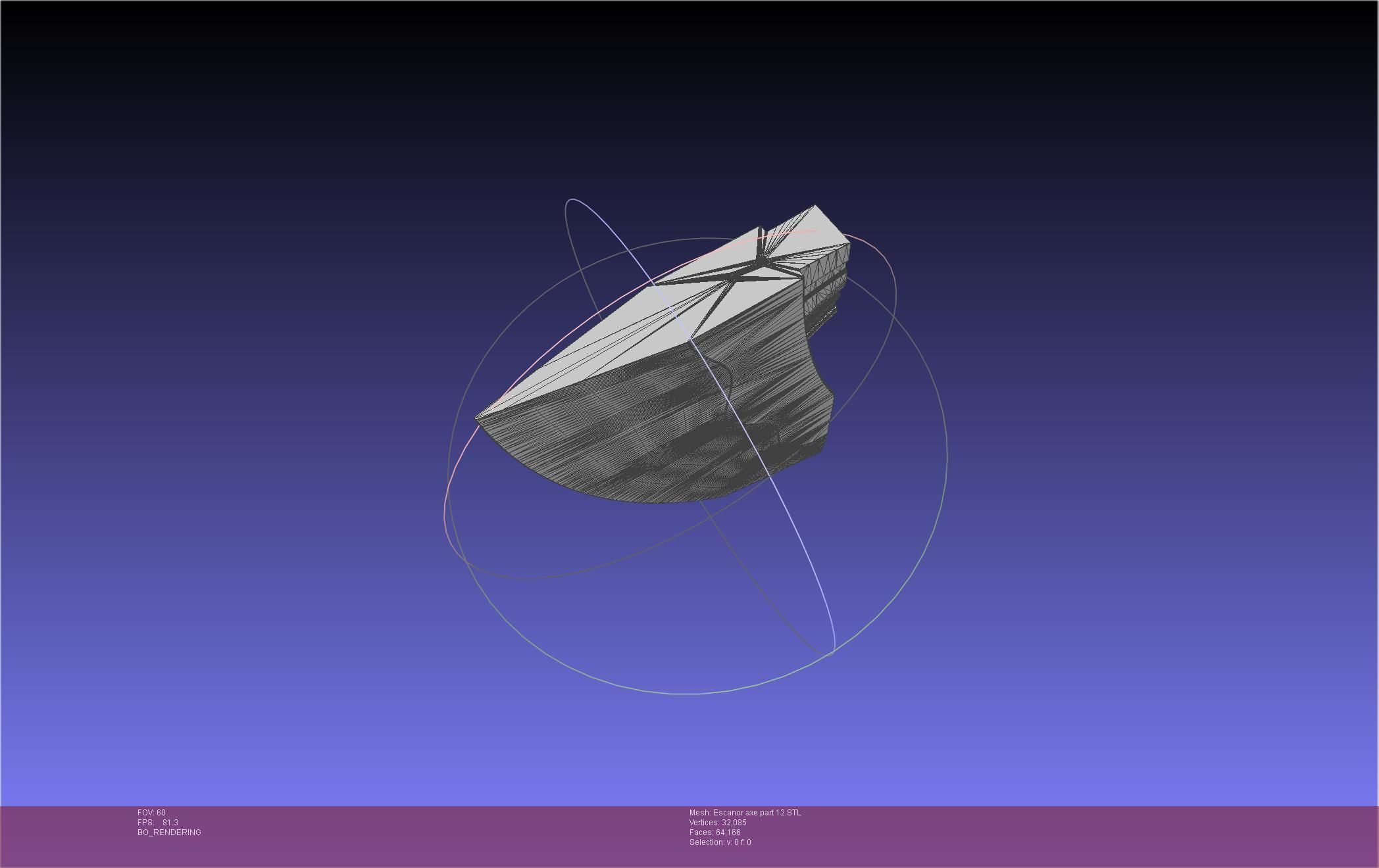Click the FPS: 81.3 readout
This screenshot has width=1379, height=868.
click(x=158, y=823)
